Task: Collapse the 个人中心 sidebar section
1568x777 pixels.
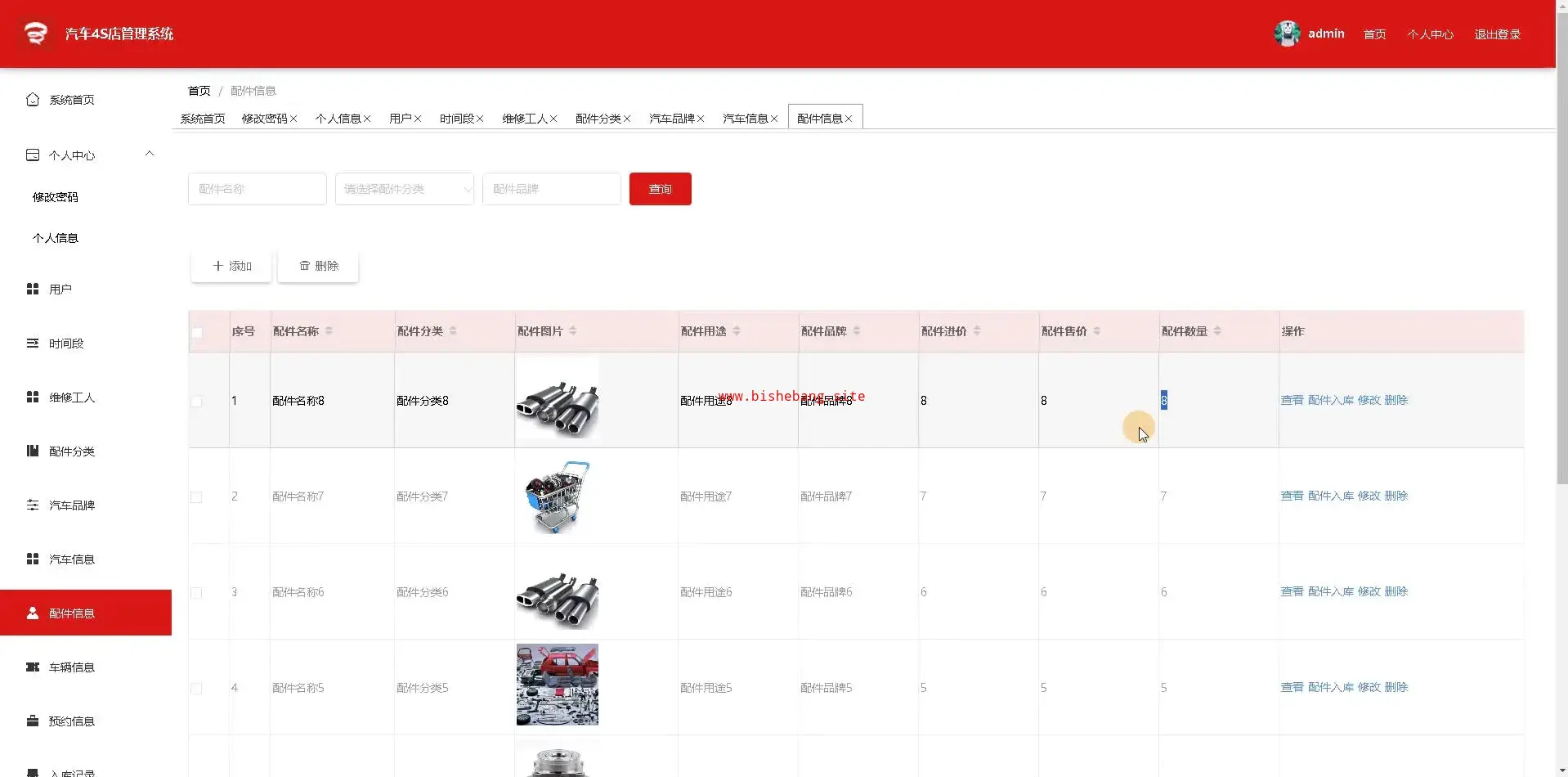Action: point(150,154)
